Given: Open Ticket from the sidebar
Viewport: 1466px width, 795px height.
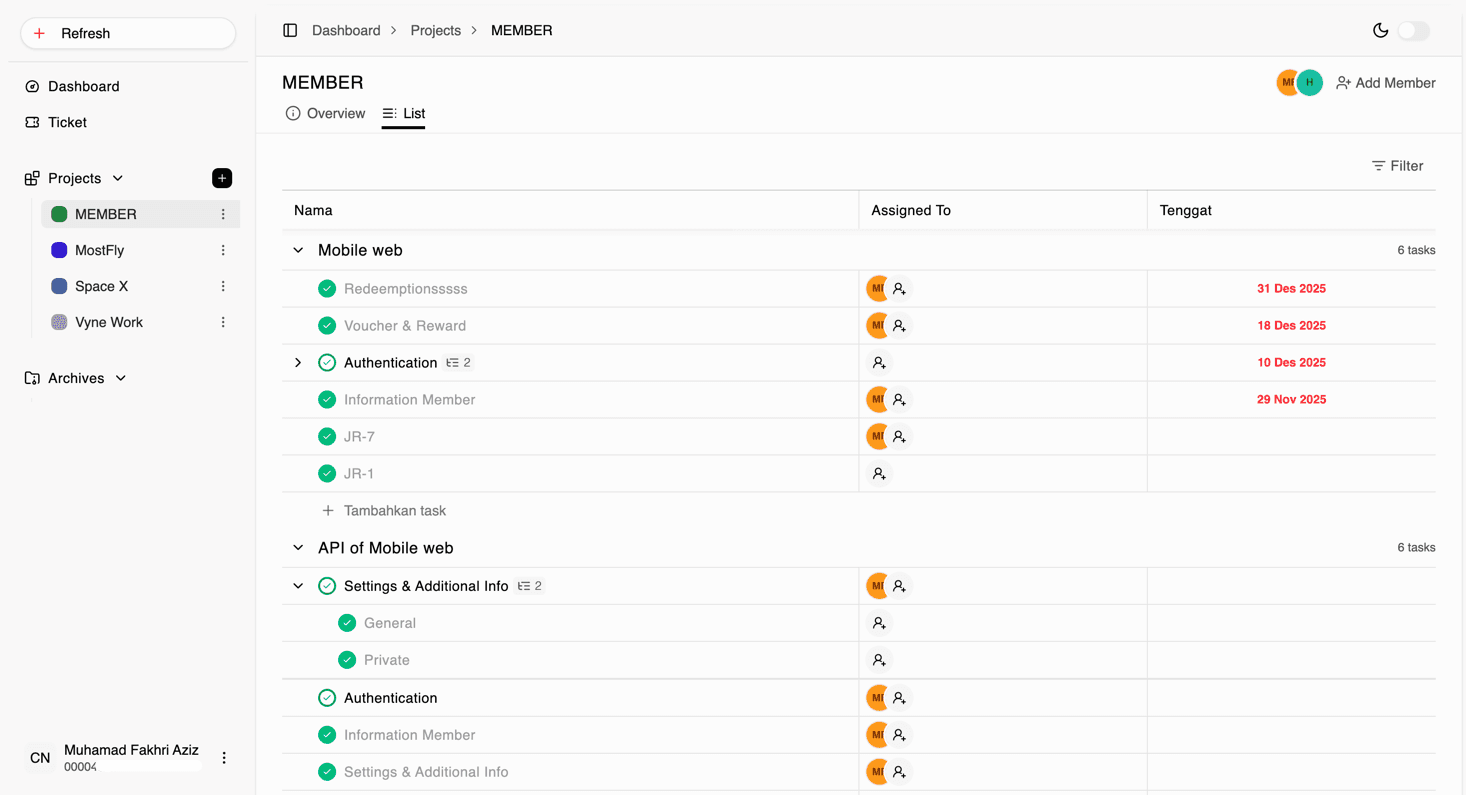Looking at the screenshot, I should (x=67, y=122).
